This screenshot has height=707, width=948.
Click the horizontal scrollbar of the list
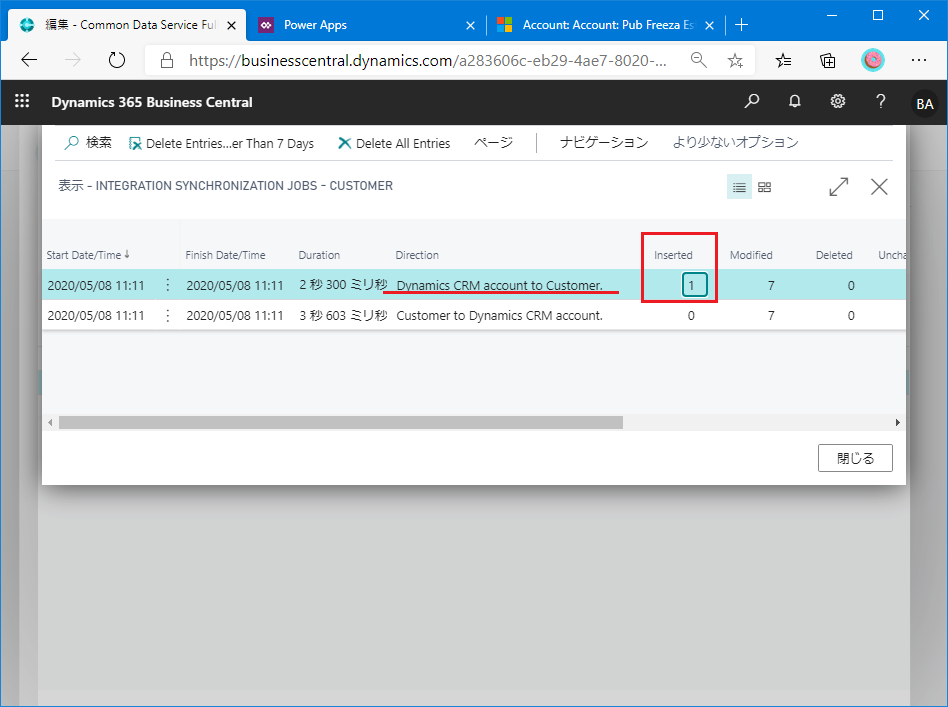click(340, 423)
